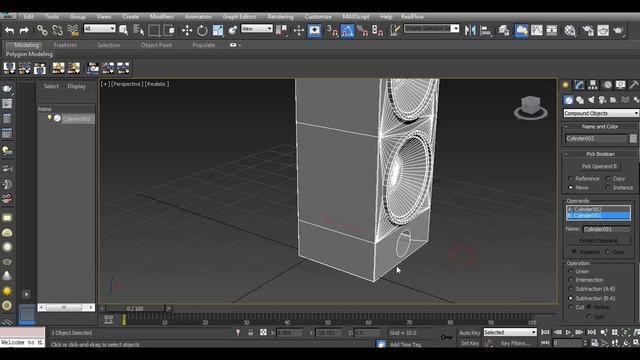Open the Selected key filter dropdown
The image size is (640, 360).
pyautogui.click(x=510, y=332)
